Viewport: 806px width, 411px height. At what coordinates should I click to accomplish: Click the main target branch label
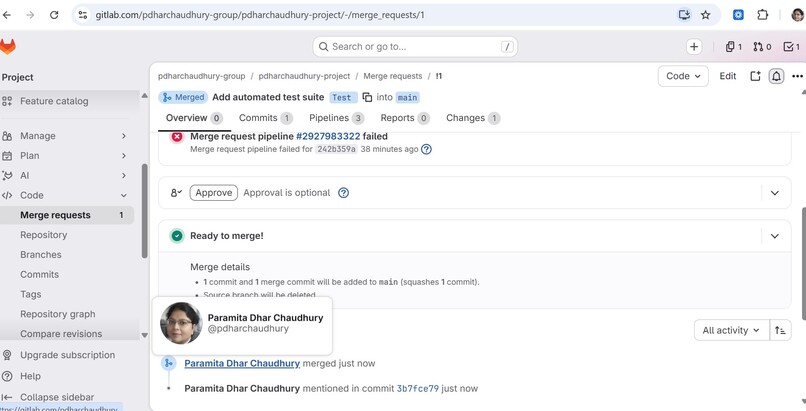(408, 97)
